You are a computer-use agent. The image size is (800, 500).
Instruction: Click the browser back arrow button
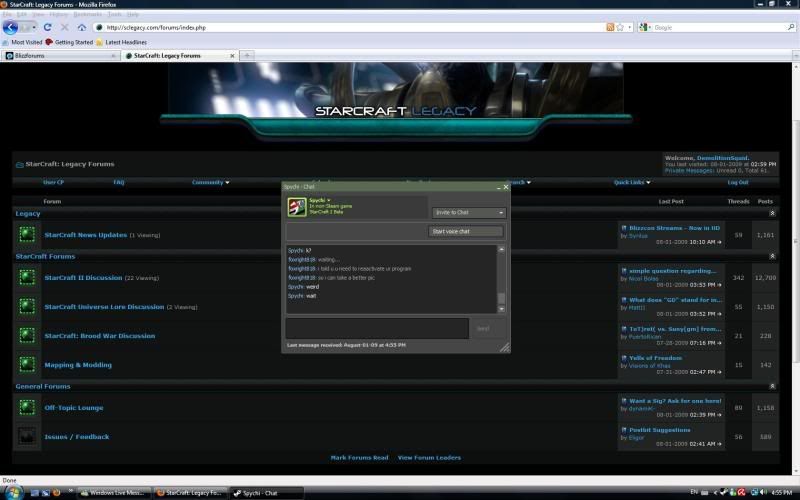click(12, 27)
